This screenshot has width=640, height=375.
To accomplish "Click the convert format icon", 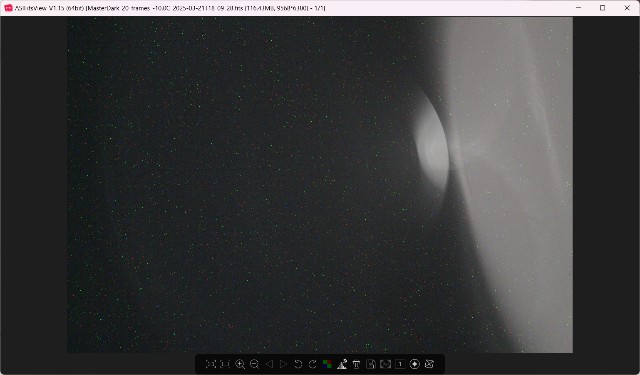I will (385, 364).
